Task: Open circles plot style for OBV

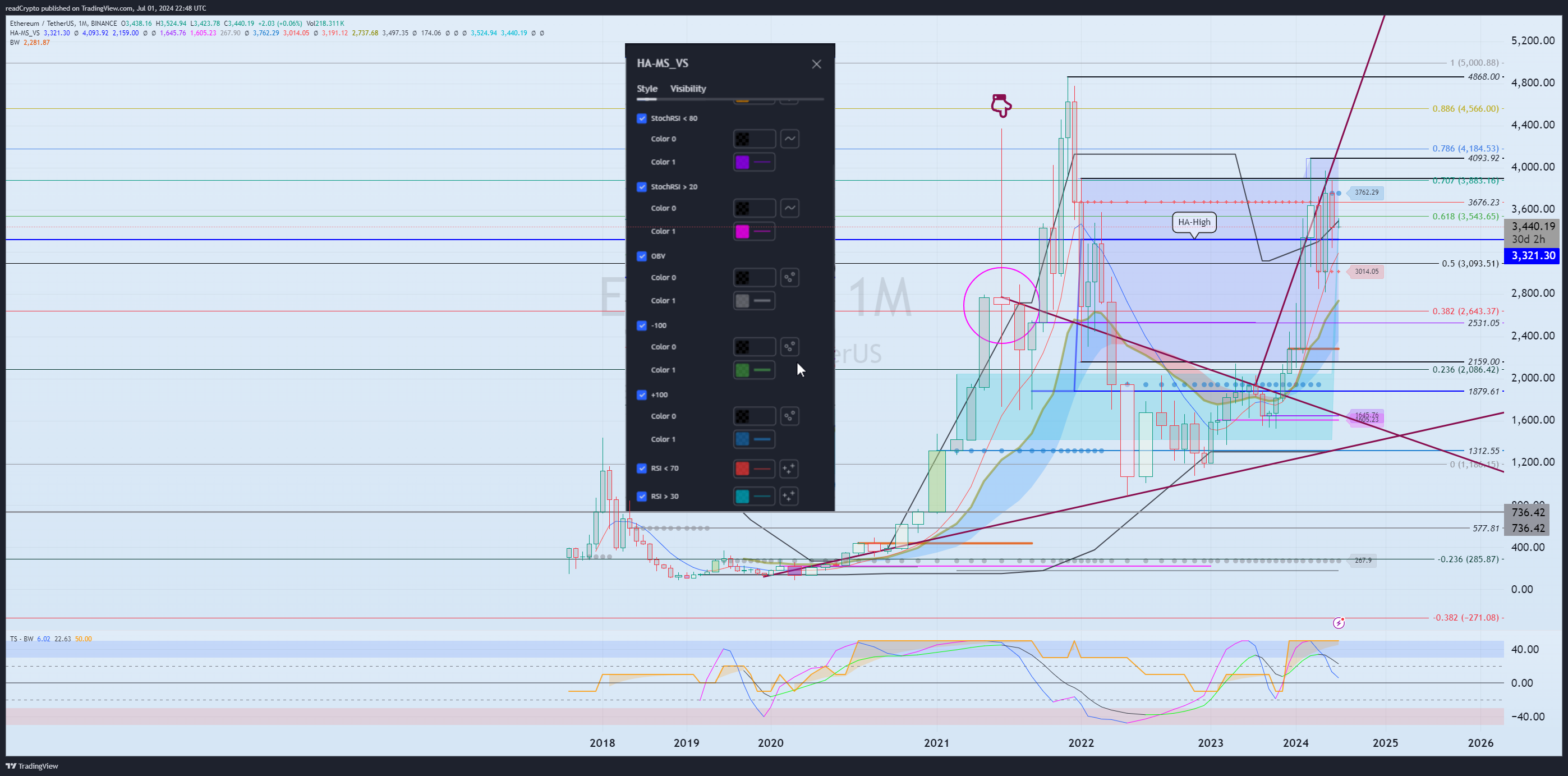Action: point(789,278)
